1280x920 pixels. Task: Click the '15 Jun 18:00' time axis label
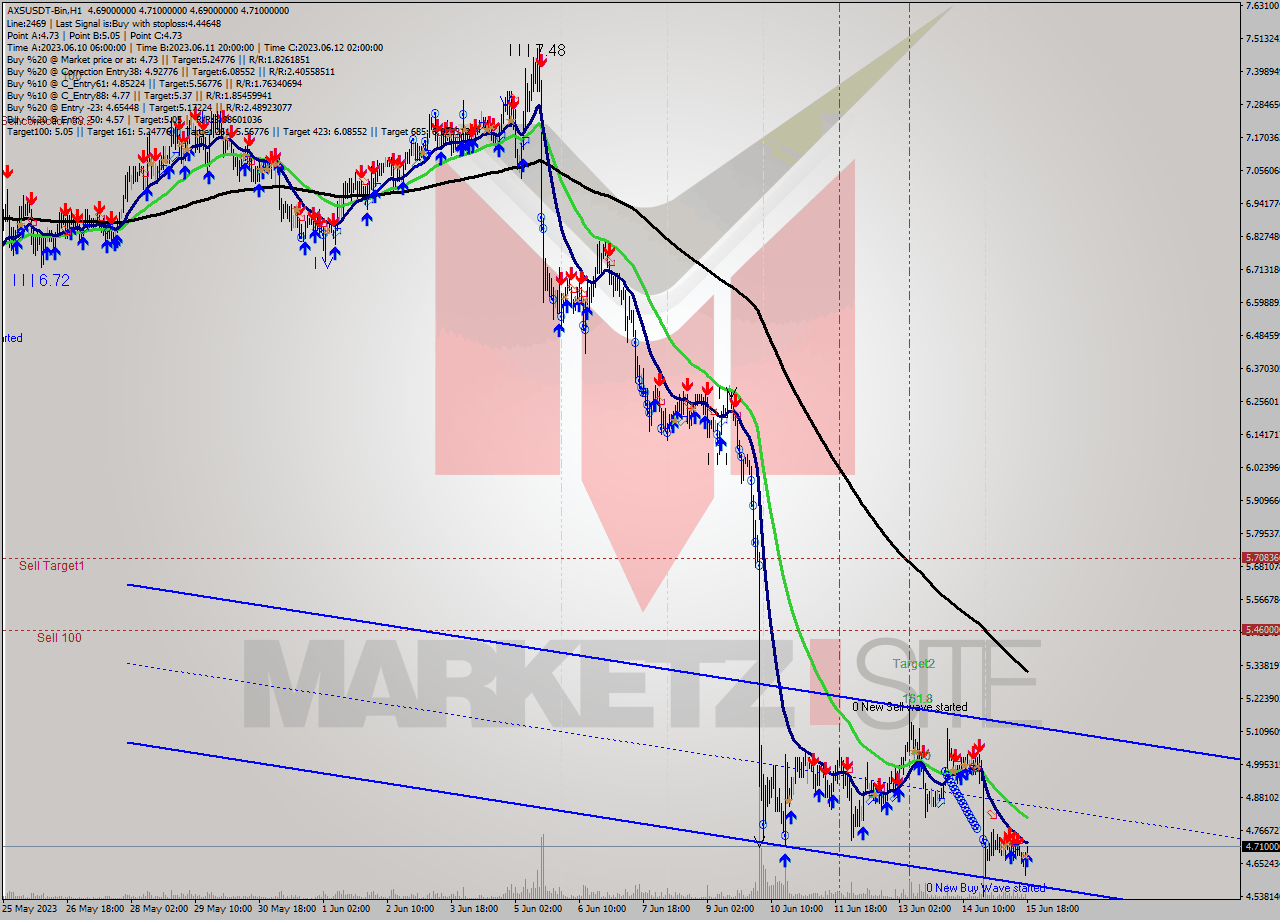tap(1055, 910)
